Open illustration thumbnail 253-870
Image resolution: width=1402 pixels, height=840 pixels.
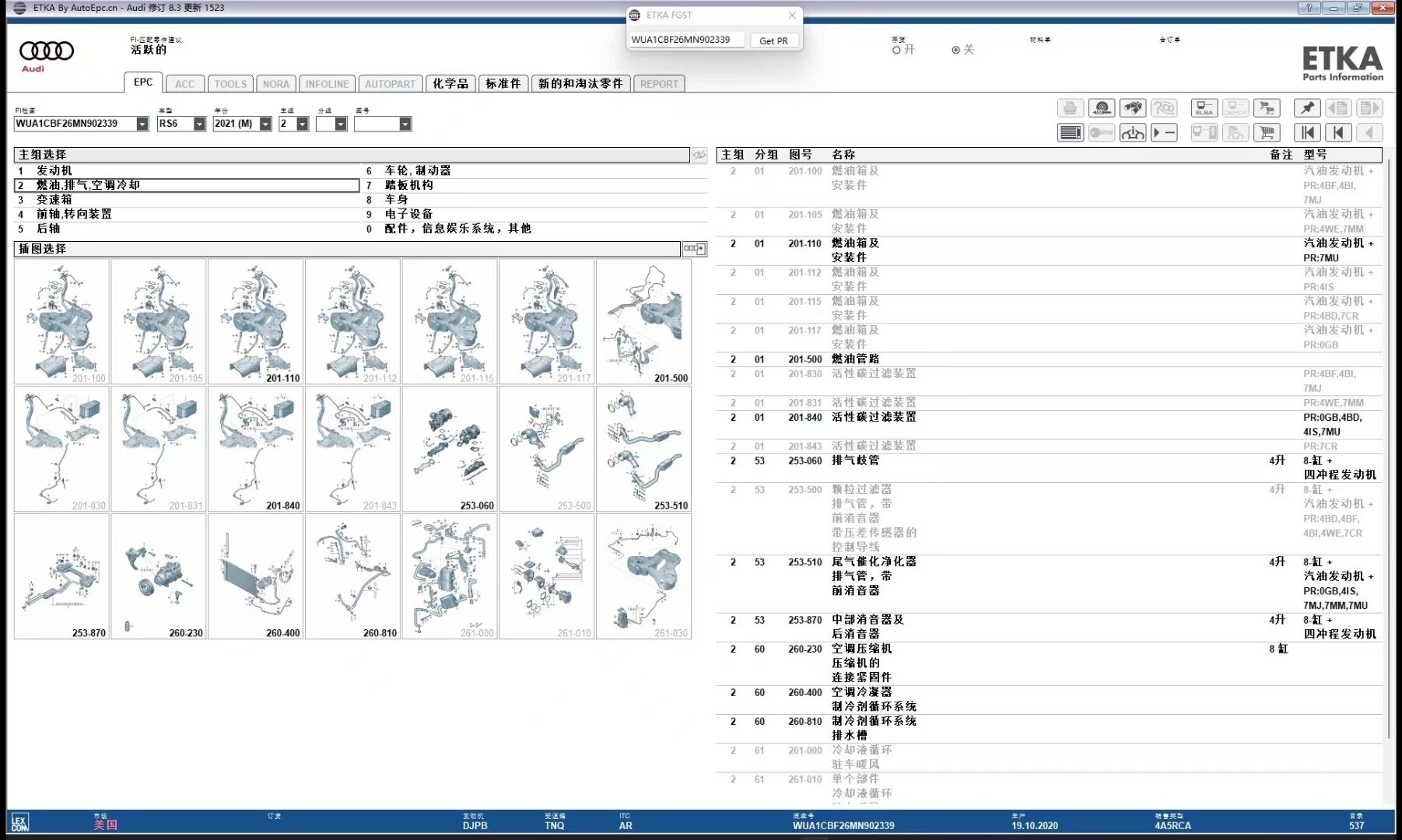coord(61,577)
